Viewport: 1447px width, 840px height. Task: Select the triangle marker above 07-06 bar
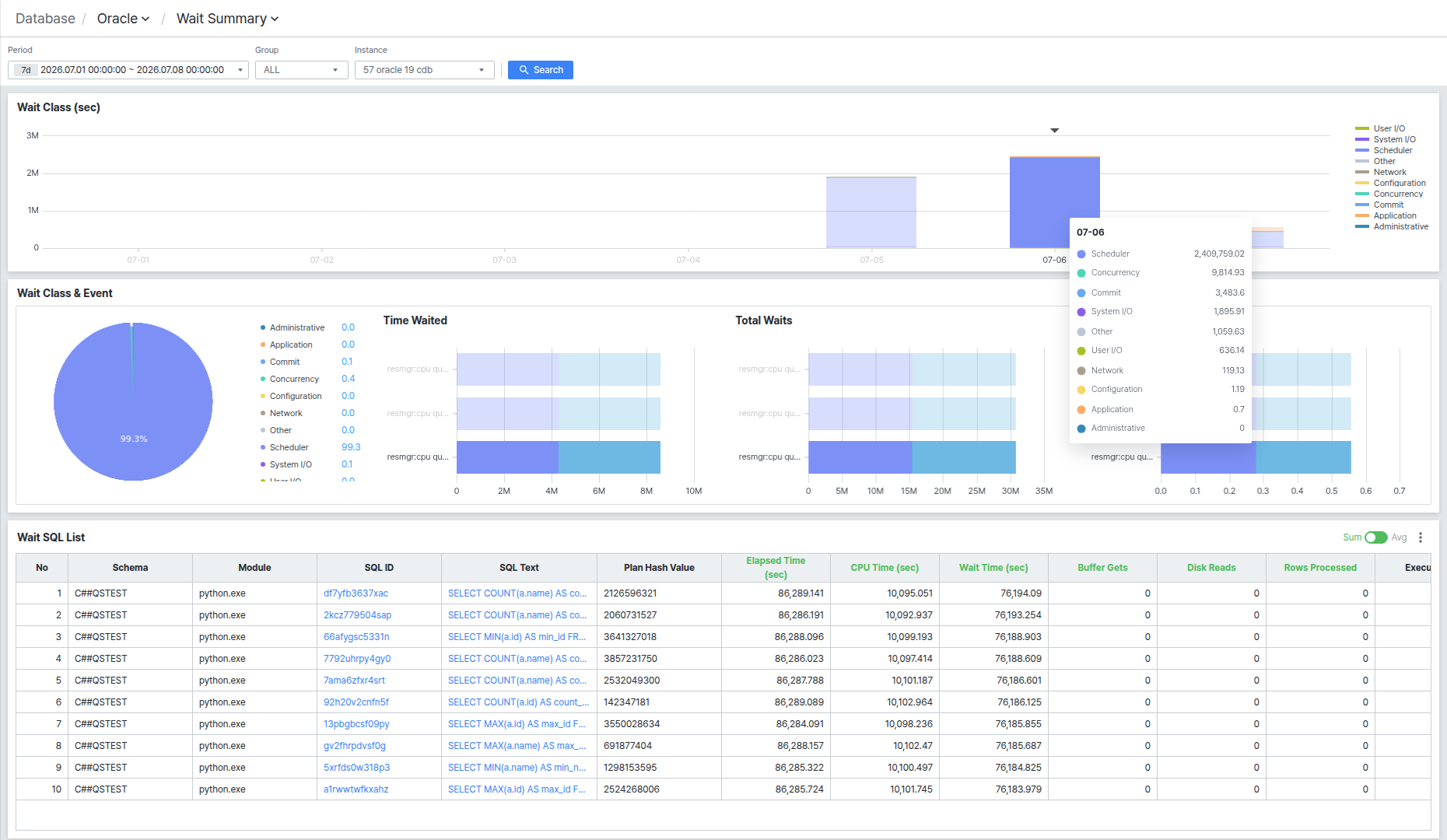click(x=1055, y=131)
